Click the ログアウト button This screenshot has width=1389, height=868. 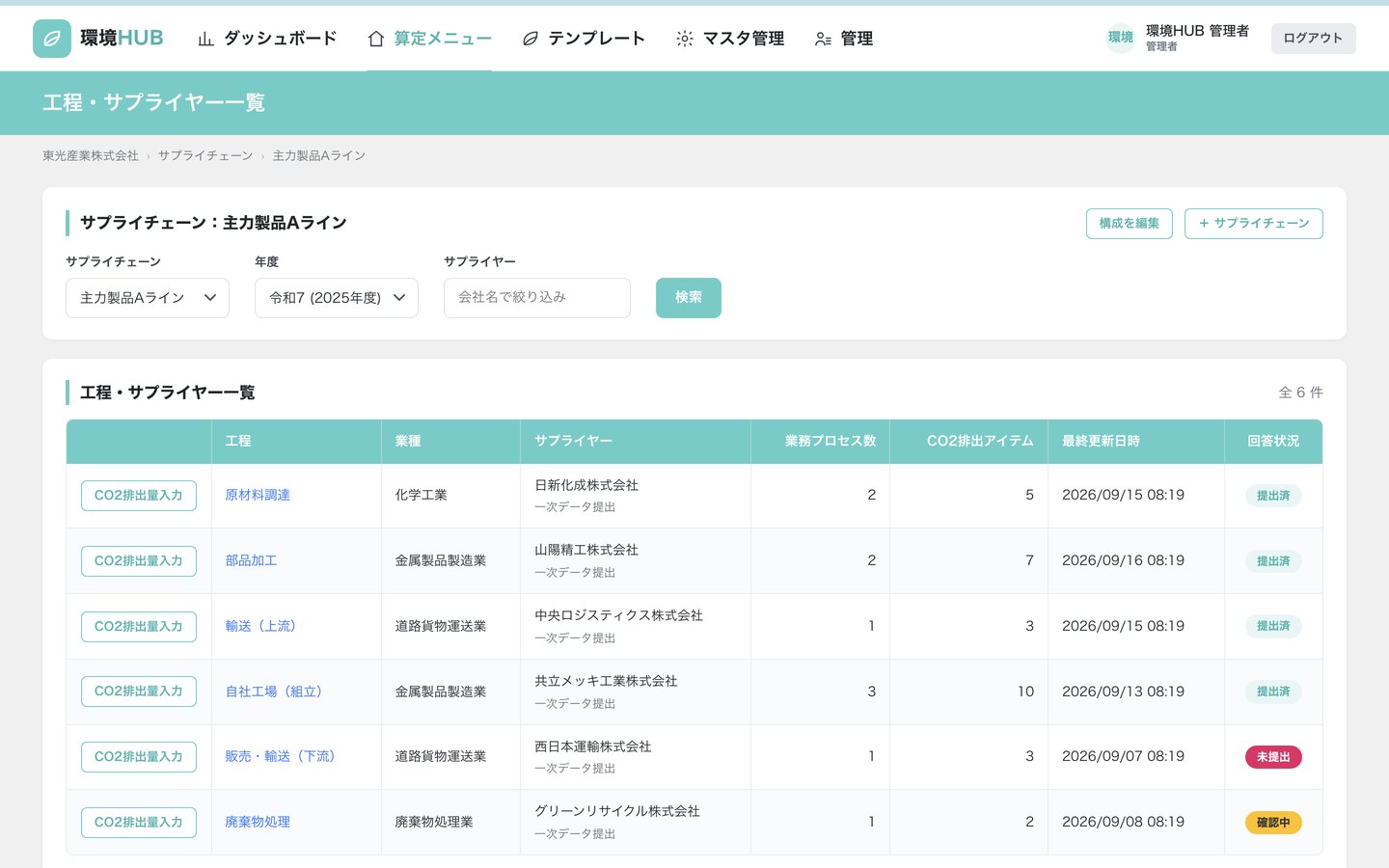coord(1313,39)
